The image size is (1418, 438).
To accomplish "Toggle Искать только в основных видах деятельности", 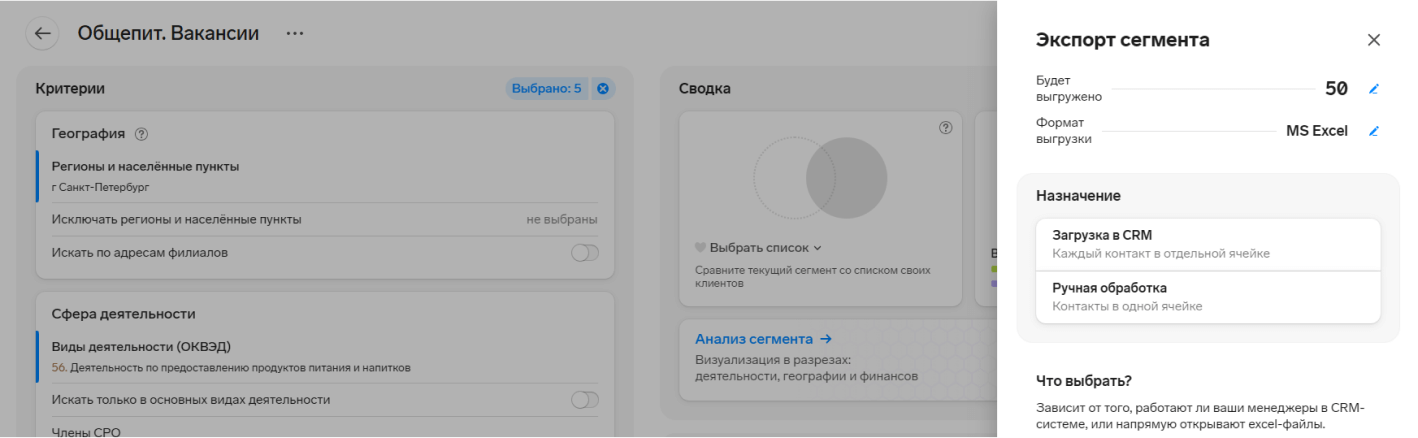I will [x=585, y=400].
